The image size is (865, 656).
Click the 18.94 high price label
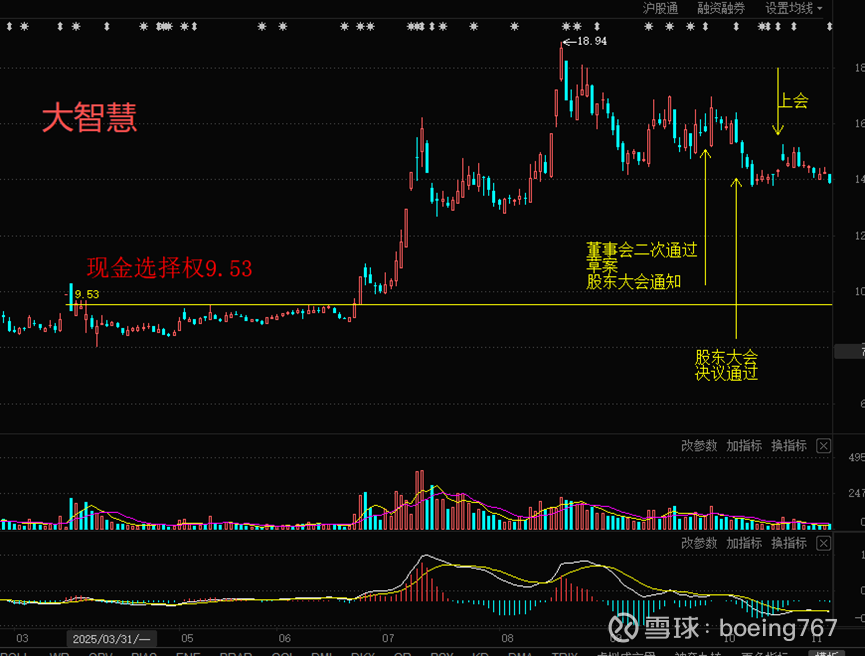coord(592,41)
